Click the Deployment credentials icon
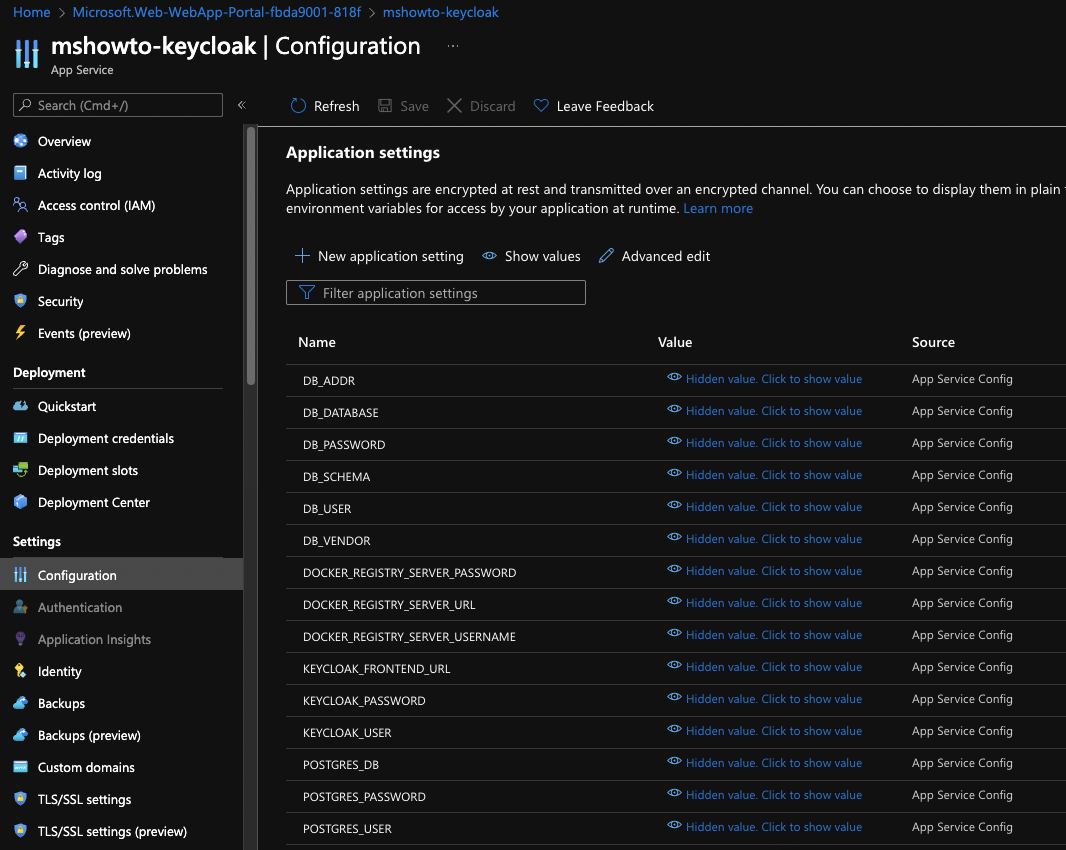The image size is (1066, 850). coord(20,438)
